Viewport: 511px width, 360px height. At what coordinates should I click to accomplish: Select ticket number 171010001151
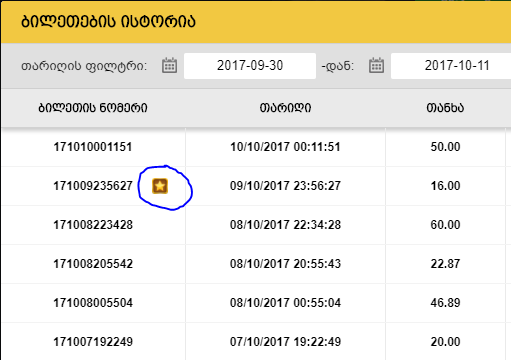tap(93, 147)
